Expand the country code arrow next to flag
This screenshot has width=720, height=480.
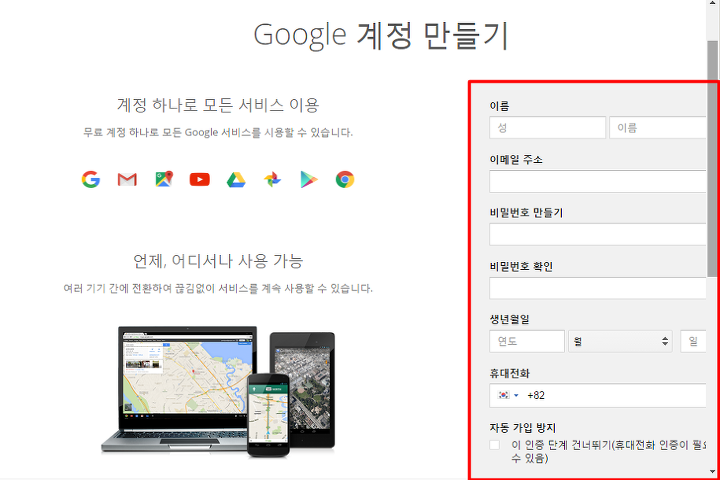click(517, 395)
